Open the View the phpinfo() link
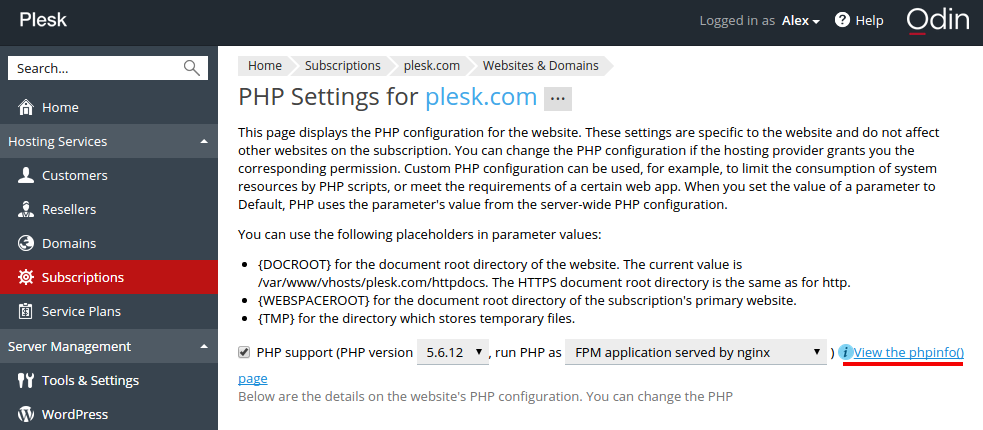The image size is (983, 430). click(909, 352)
